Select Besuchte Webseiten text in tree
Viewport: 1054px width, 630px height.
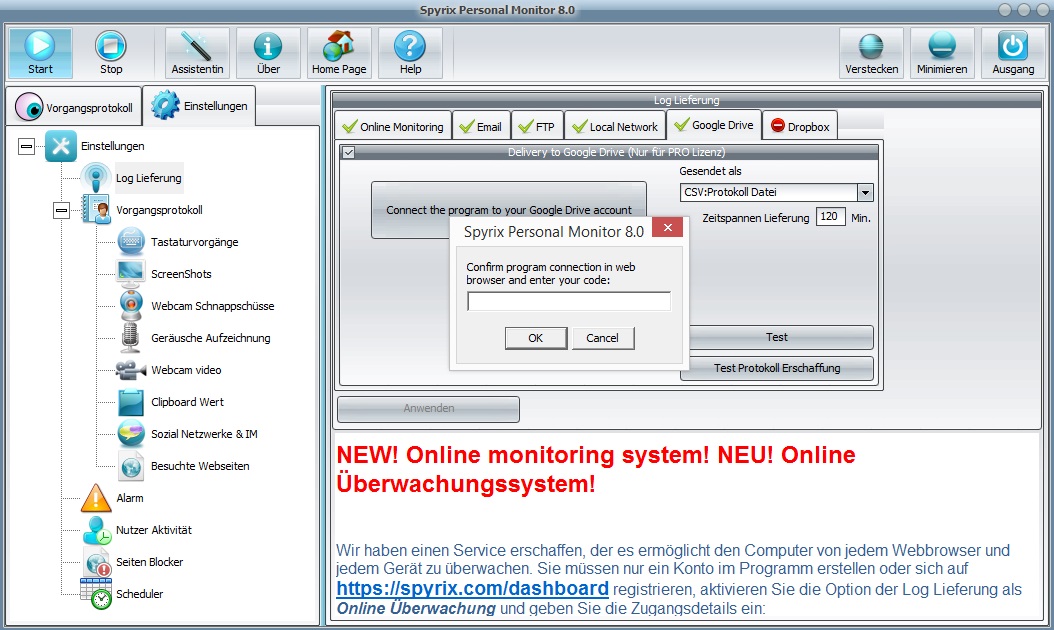(x=200, y=466)
